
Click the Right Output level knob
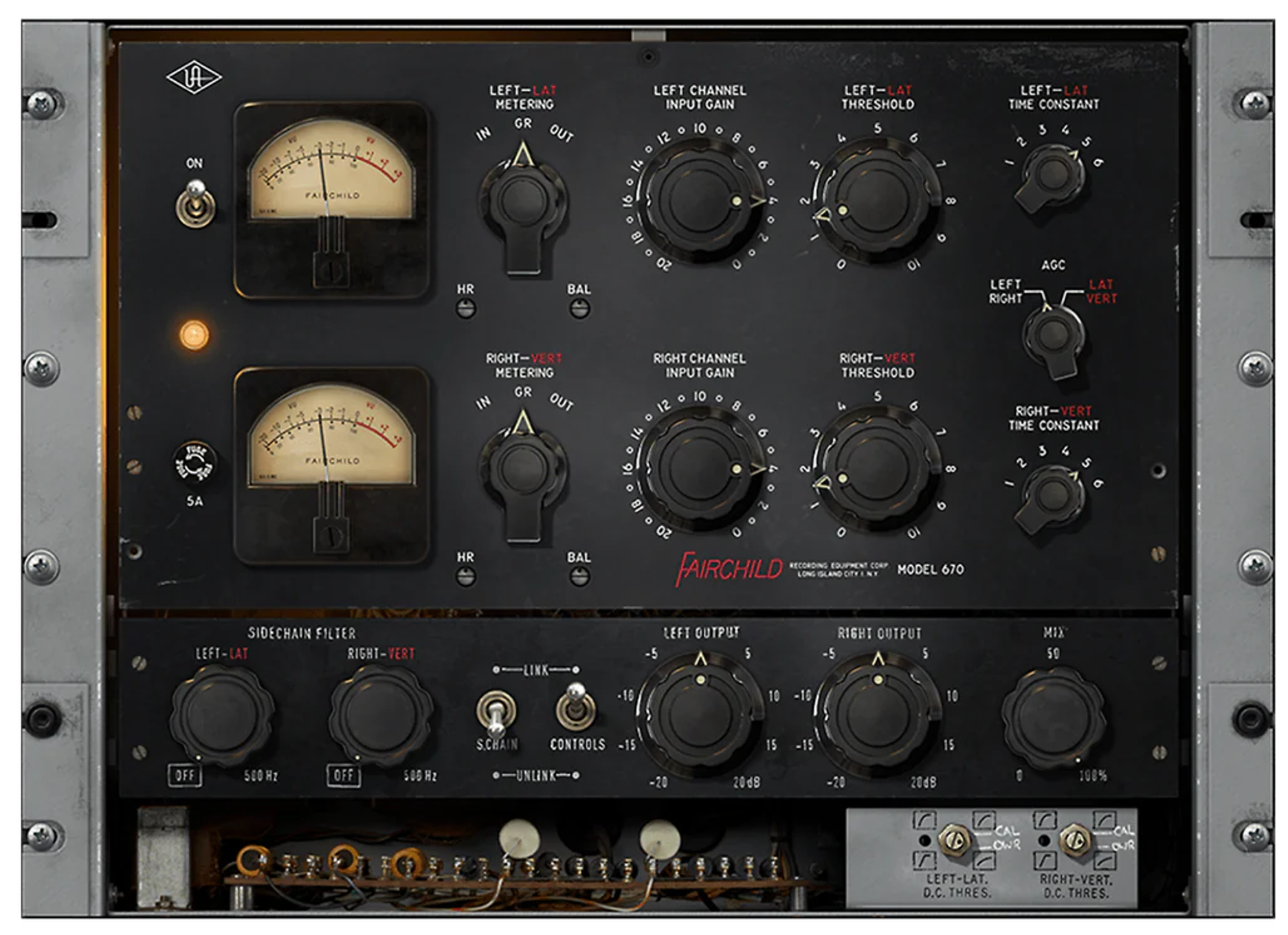point(878,715)
